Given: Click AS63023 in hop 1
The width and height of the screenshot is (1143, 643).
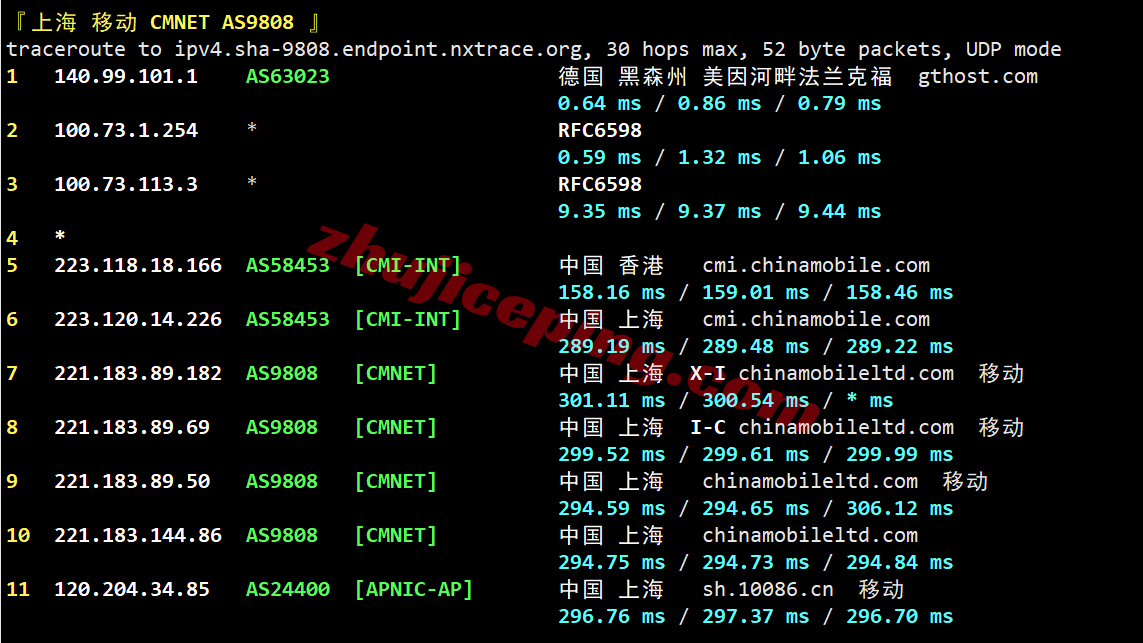Looking at the screenshot, I should [x=288, y=77].
